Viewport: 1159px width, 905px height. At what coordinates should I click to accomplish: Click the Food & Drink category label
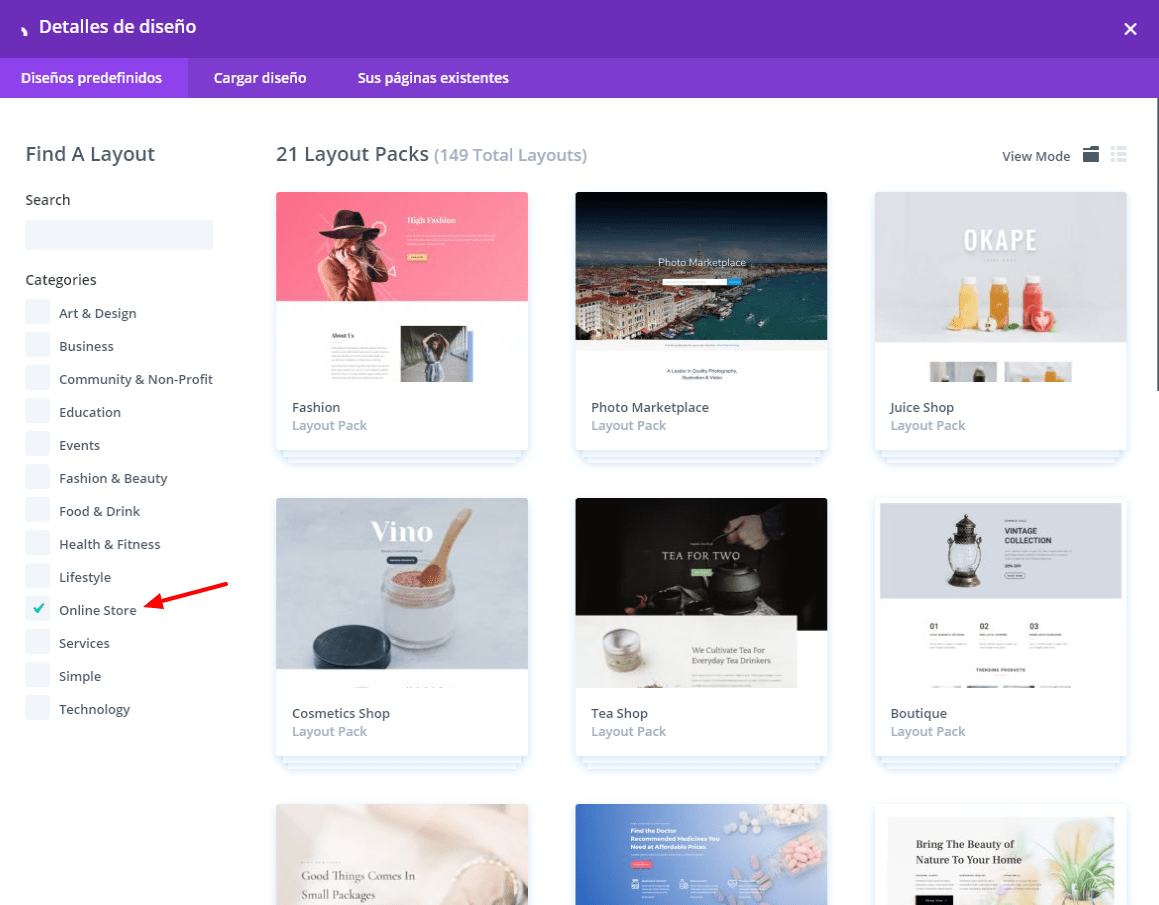coord(99,511)
